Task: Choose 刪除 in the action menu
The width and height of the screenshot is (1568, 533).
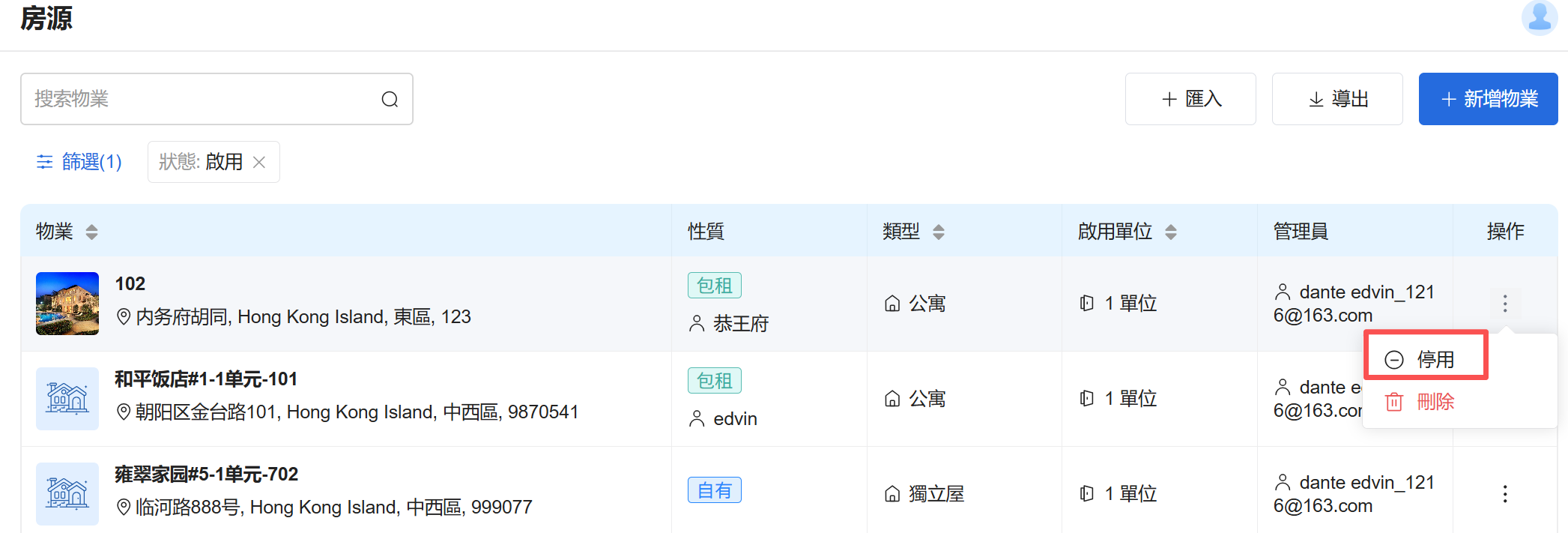Action: (x=1425, y=402)
